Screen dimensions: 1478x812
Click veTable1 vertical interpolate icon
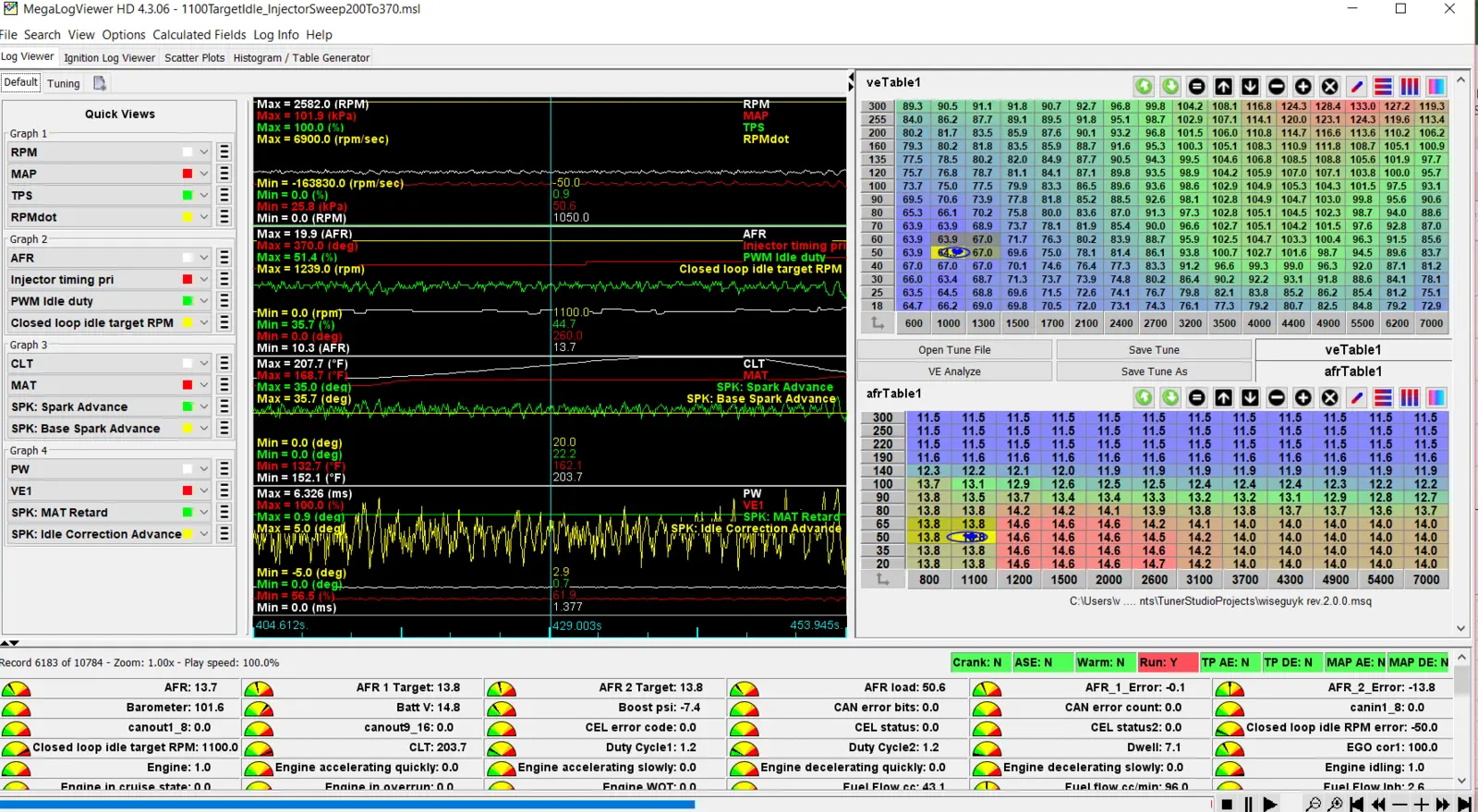(x=1410, y=86)
